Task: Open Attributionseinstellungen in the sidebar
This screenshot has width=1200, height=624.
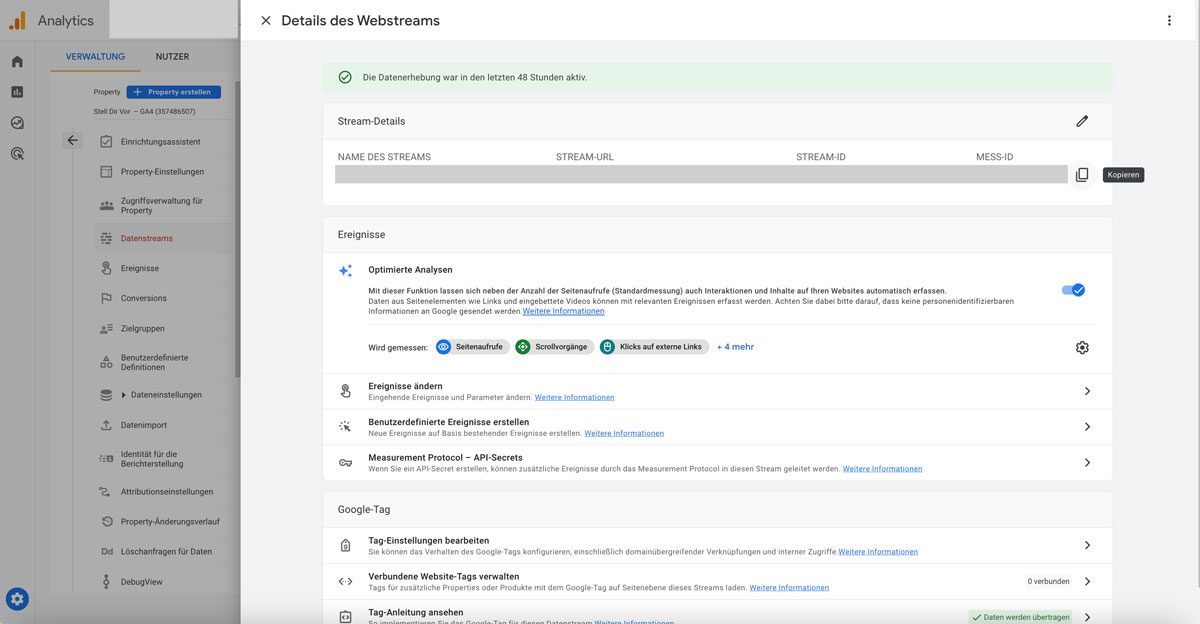Action: 166,492
